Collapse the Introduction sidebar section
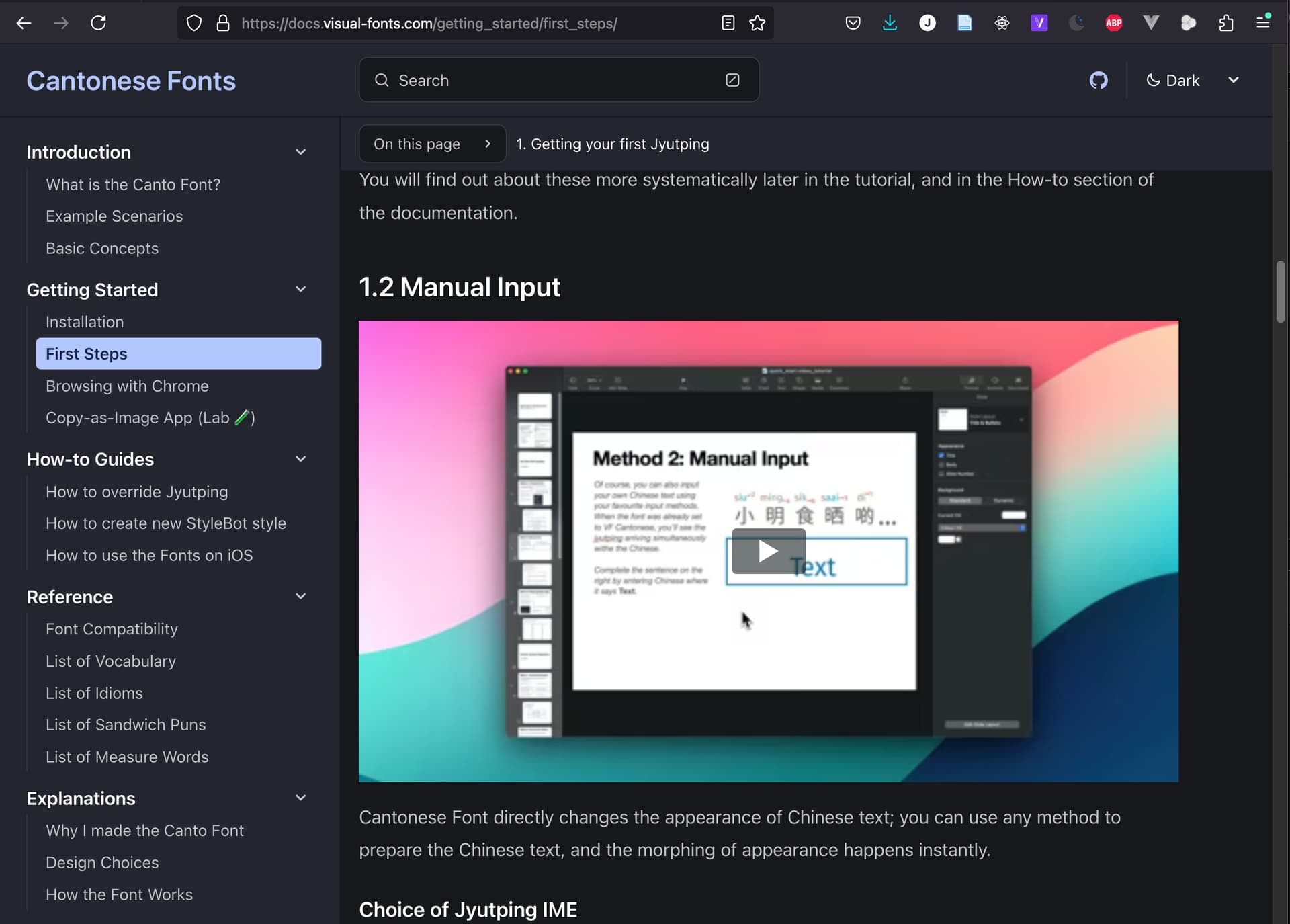Screen dimensions: 1290x924 [x=300, y=152]
